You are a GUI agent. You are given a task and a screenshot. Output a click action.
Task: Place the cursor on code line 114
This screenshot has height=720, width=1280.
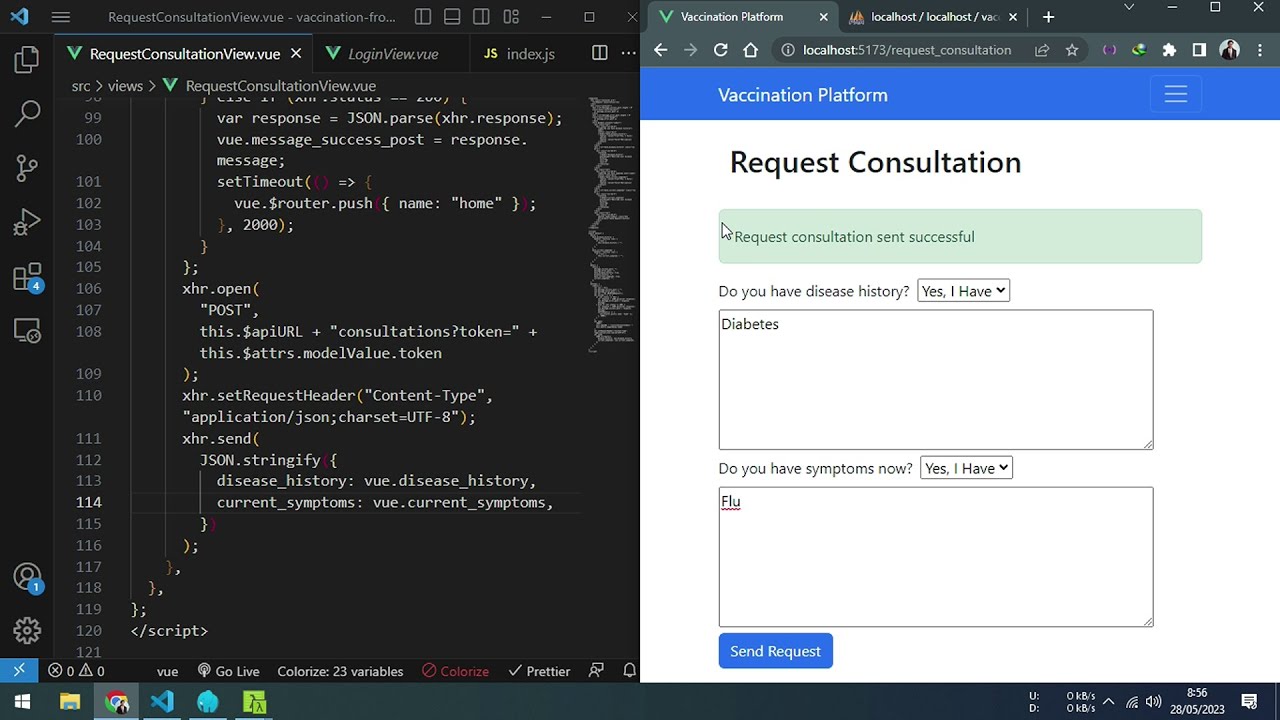coord(384,502)
